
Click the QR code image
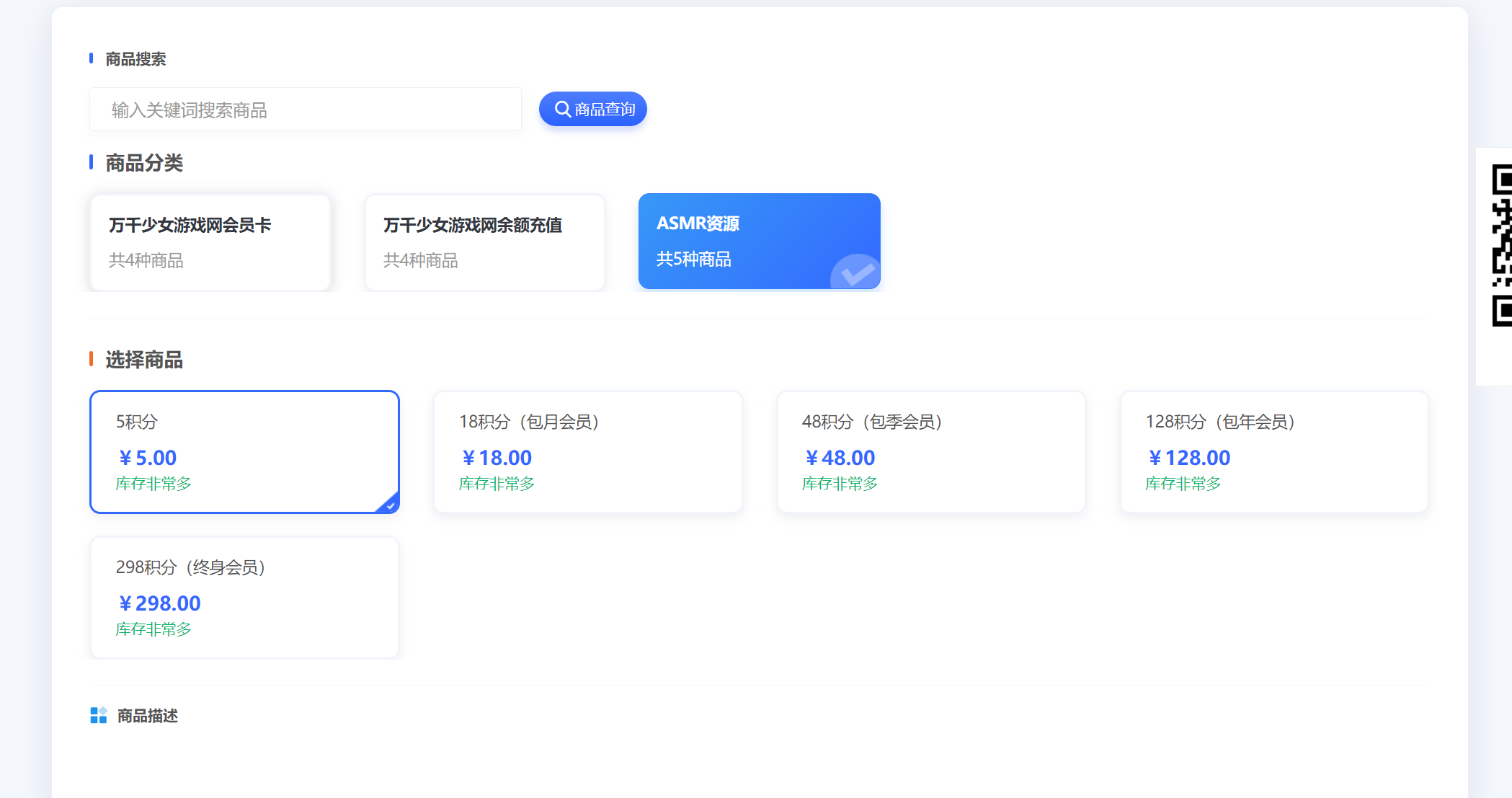(1500, 245)
